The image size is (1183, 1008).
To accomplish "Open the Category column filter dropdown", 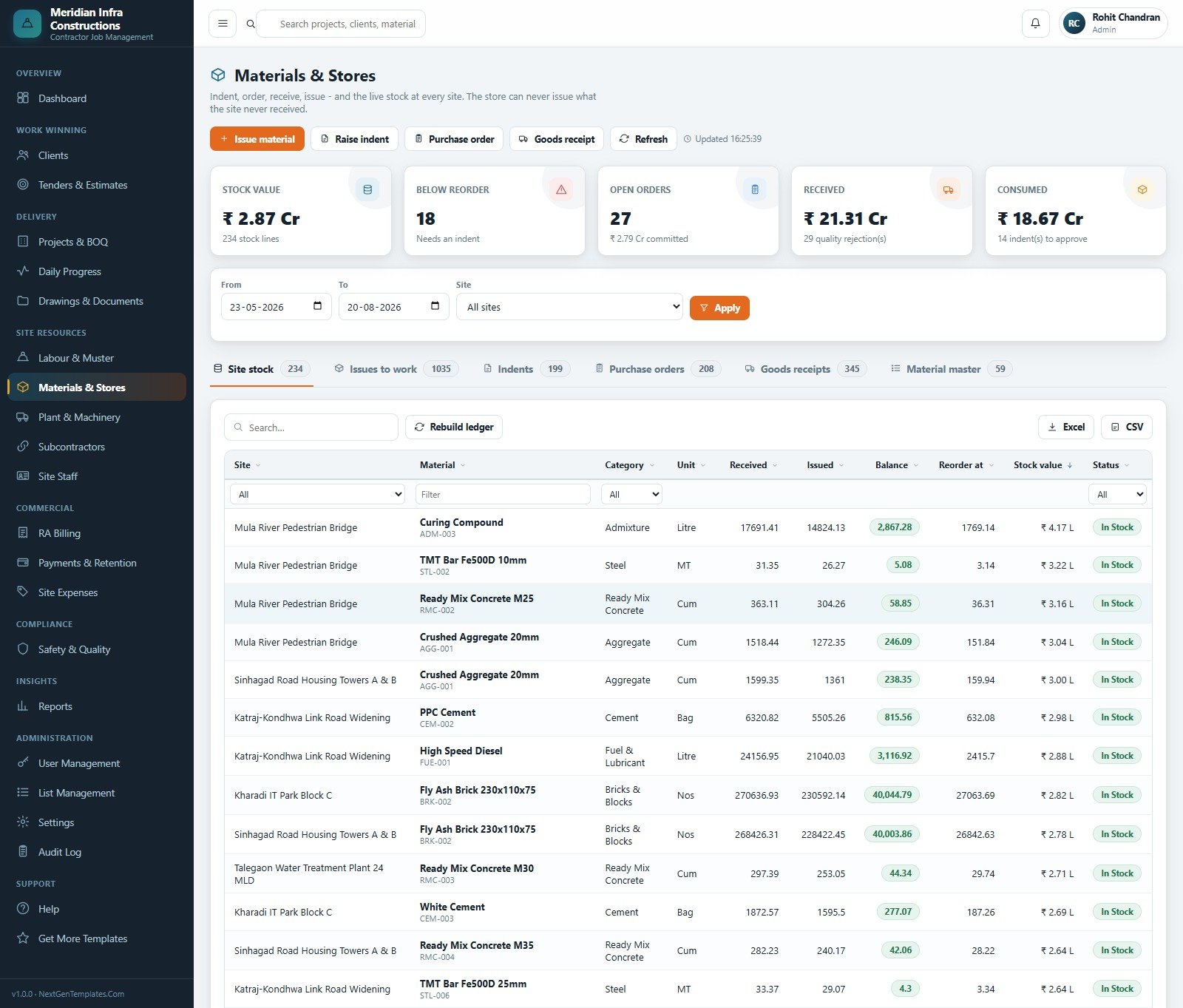I will [x=631, y=494].
